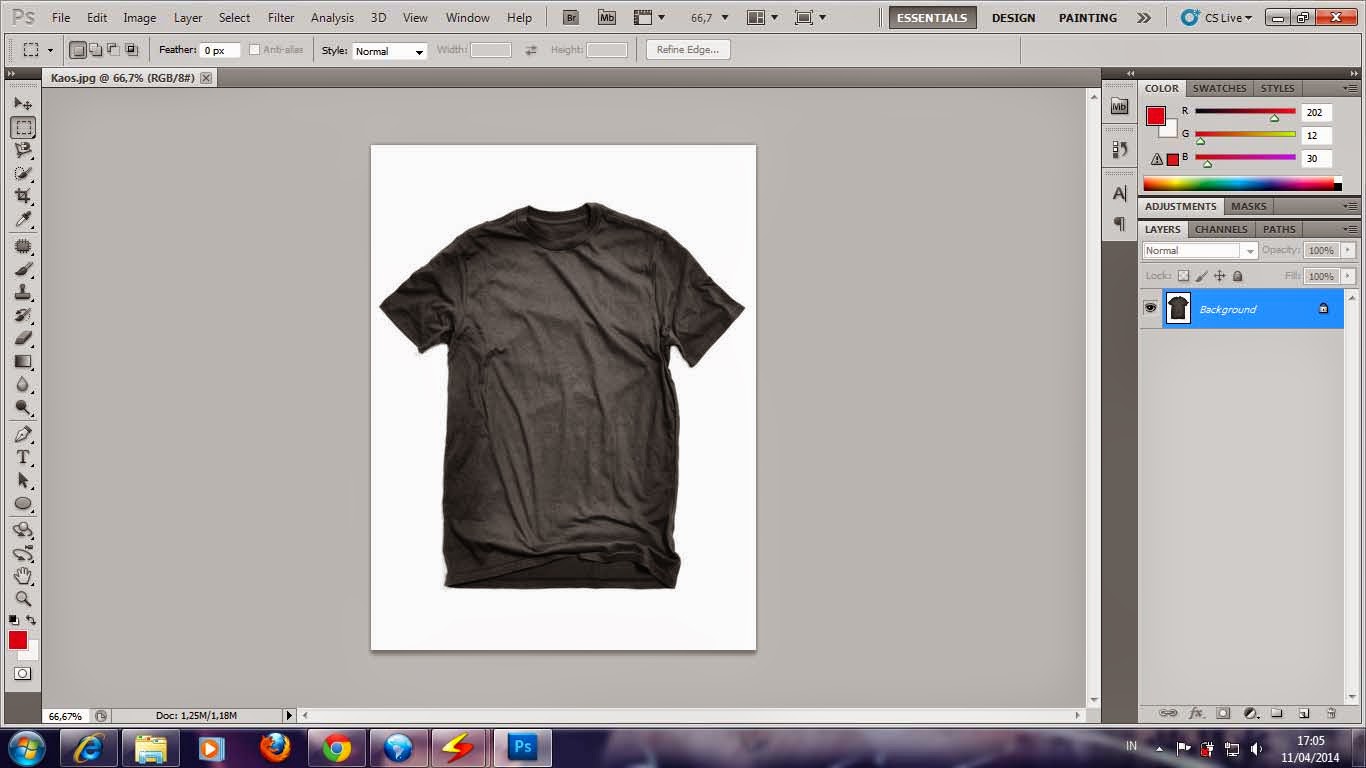1366x768 pixels.
Task: Enable Intersect with selection mode
Action: click(131, 50)
